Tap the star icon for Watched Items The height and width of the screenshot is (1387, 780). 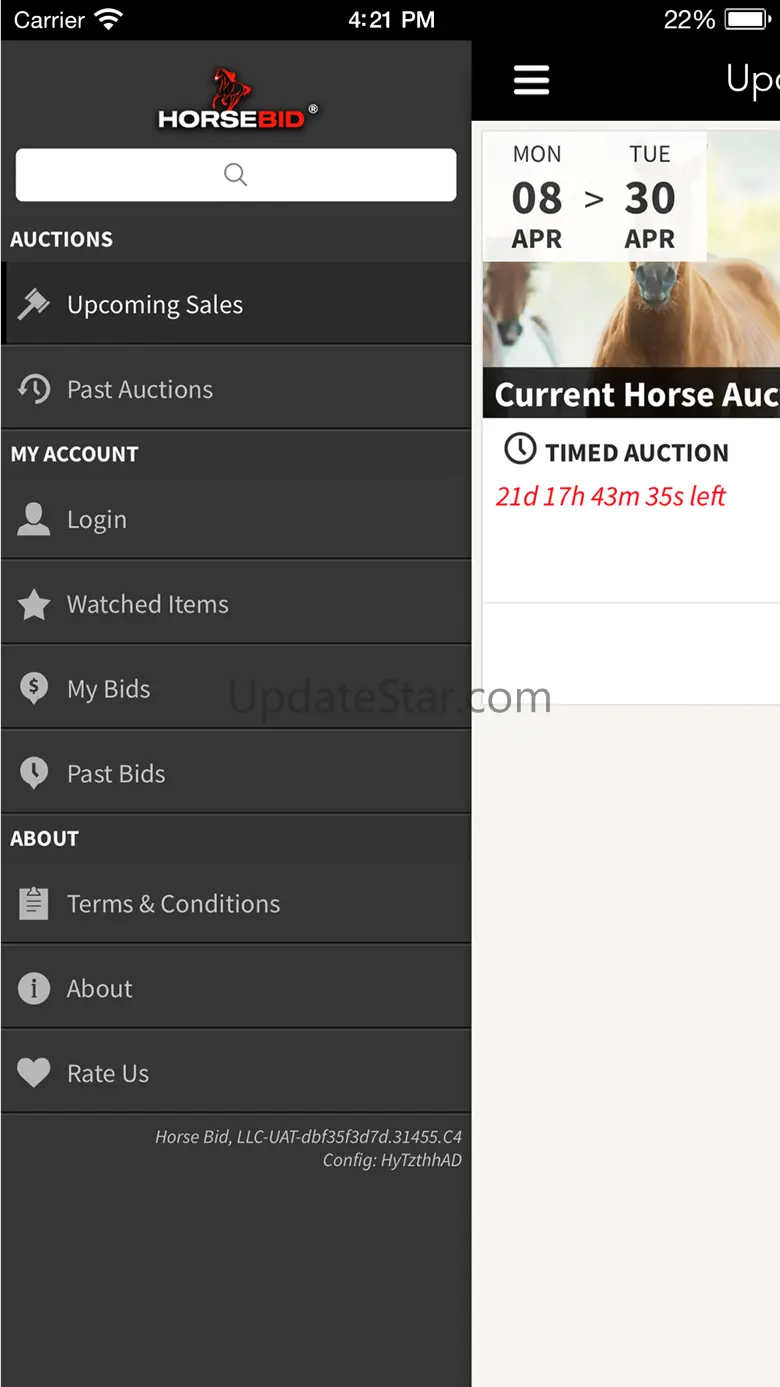point(34,604)
